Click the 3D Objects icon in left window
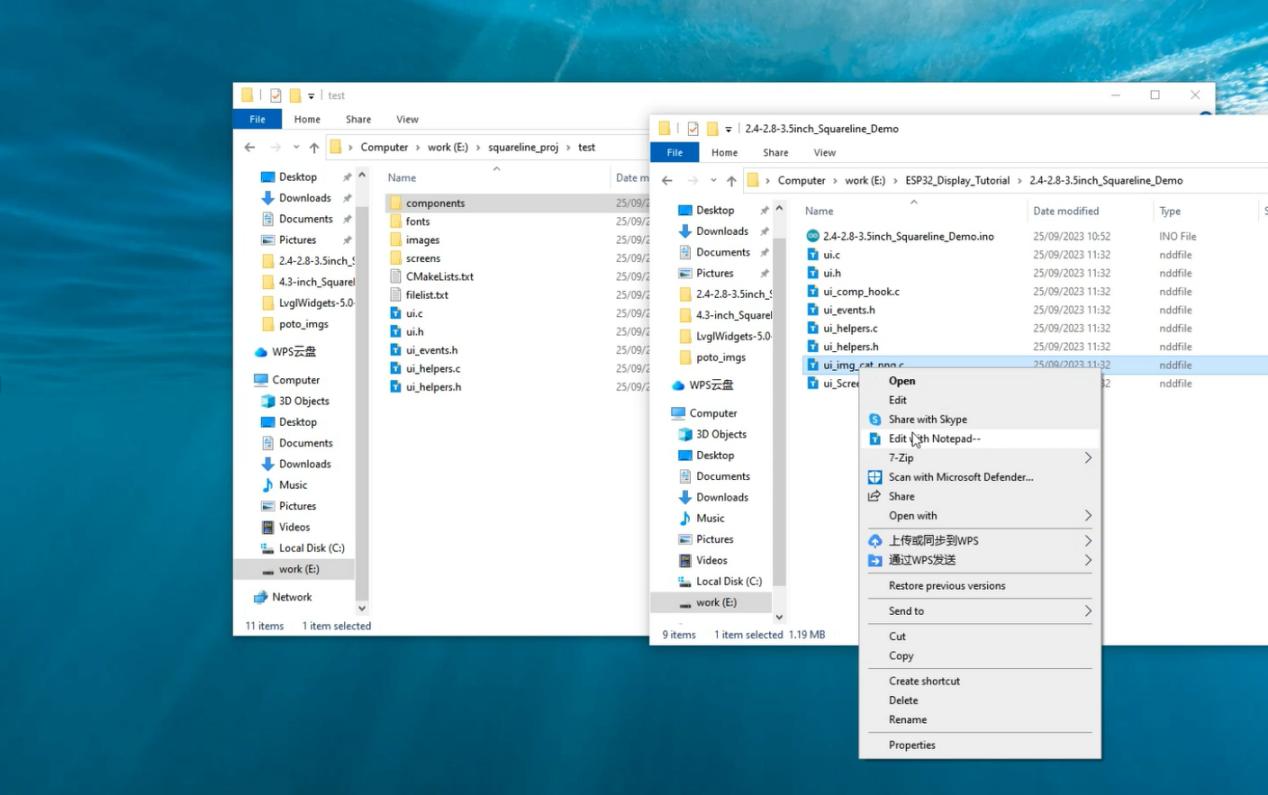The image size is (1268, 795). (x=268, y=401)
